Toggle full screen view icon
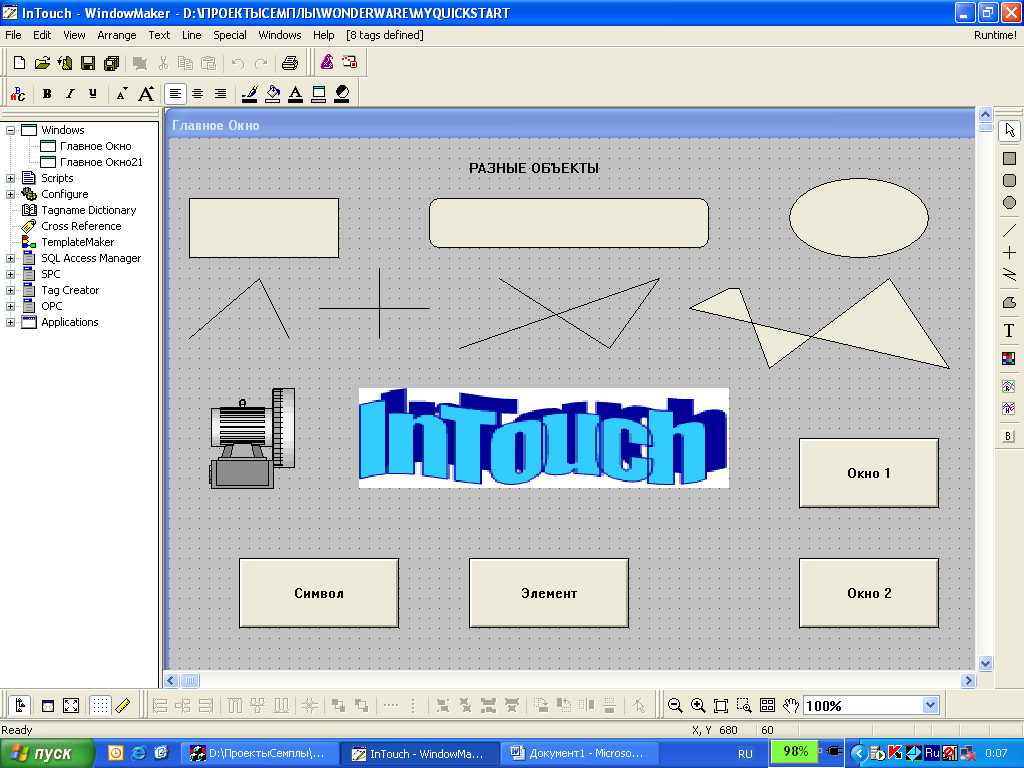This screenshot has height=768, width=1024. click(71, 705)
